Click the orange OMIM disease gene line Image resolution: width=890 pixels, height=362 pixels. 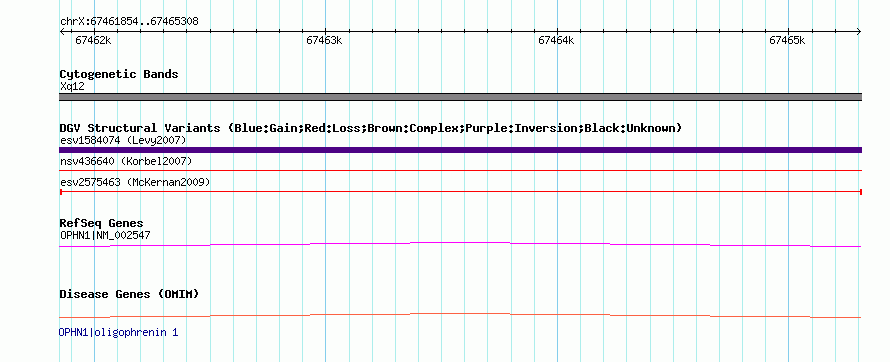(460, 315)
